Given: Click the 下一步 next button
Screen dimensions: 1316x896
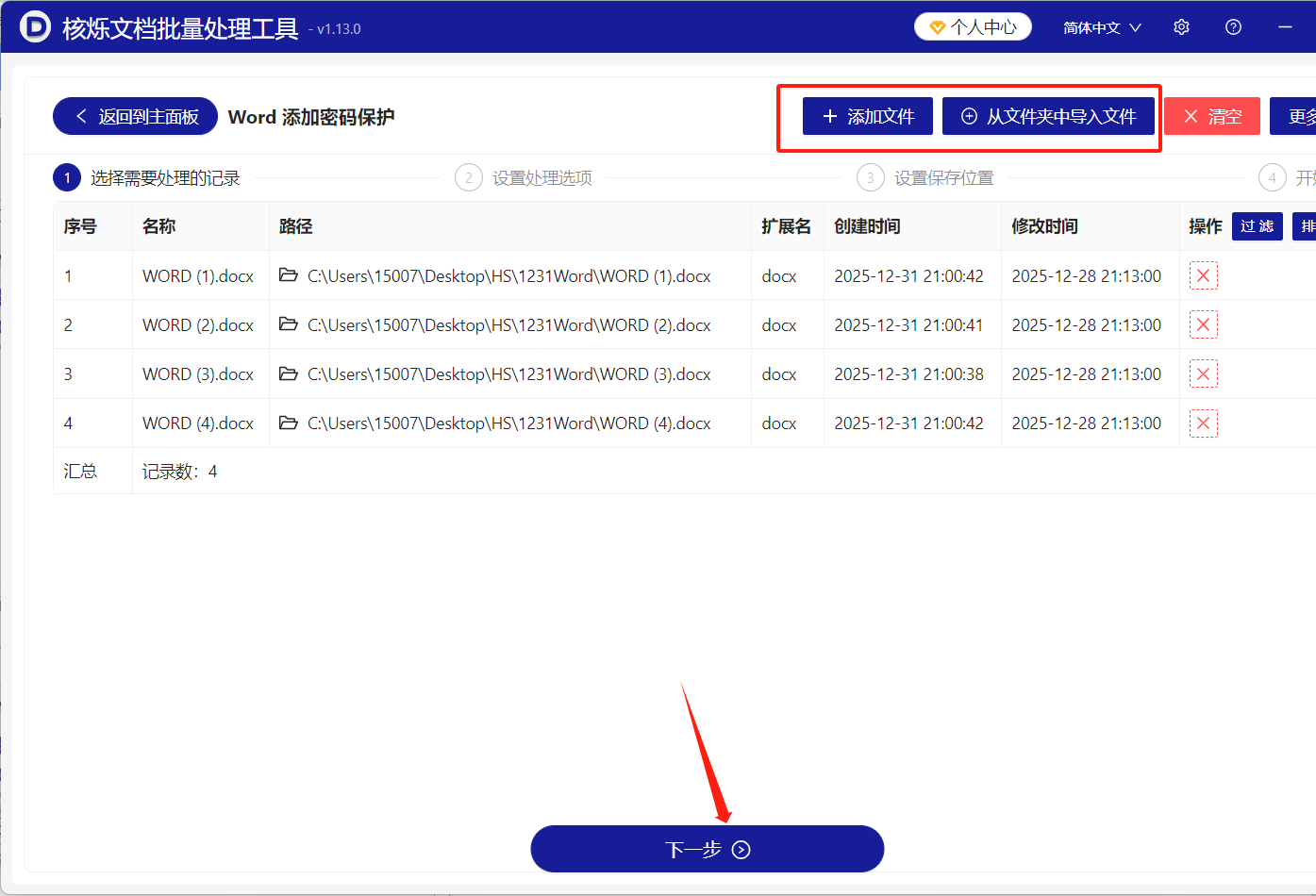Looking at the screenshot, I should point(708,849).
